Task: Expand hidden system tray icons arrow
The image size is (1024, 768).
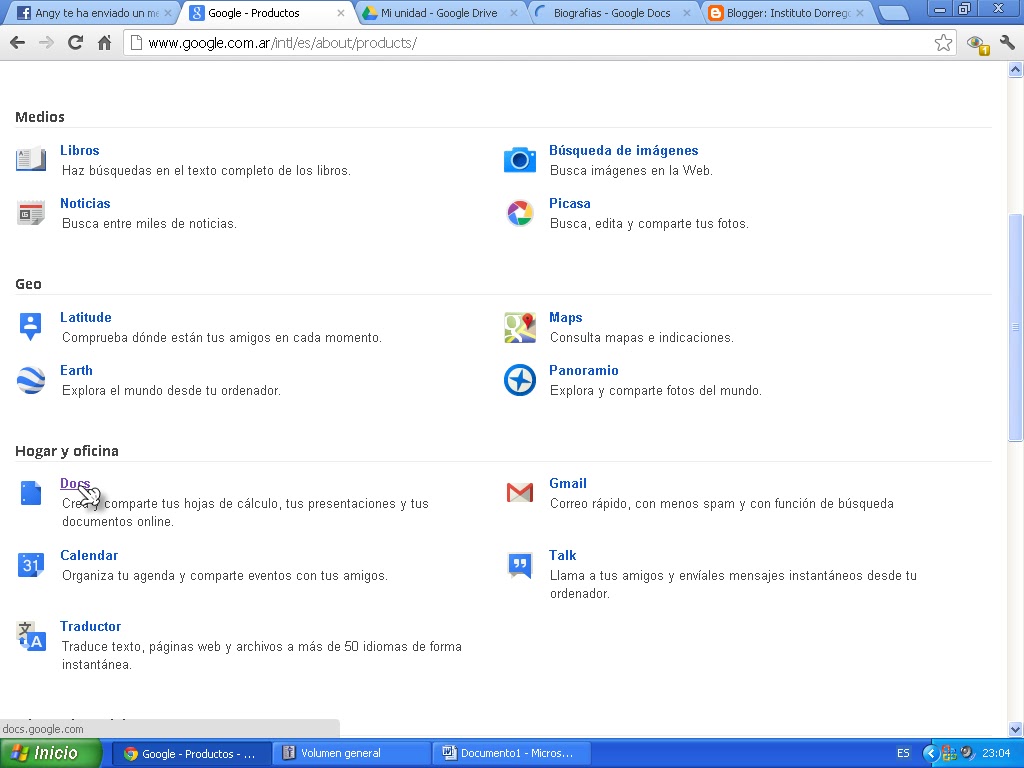Action: (930, 754)
